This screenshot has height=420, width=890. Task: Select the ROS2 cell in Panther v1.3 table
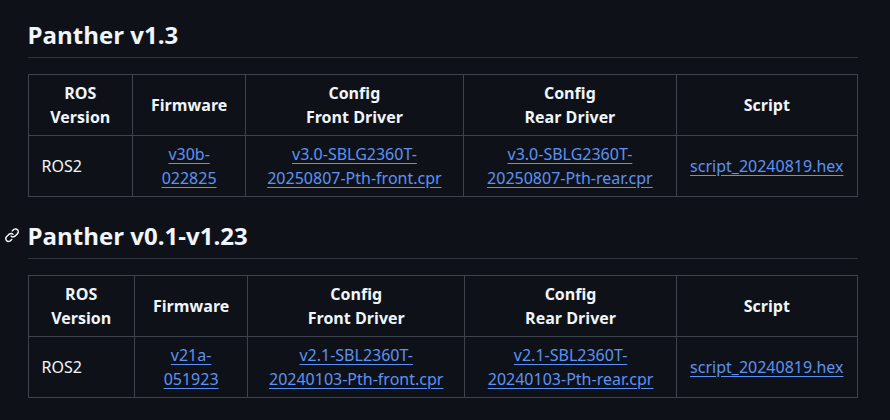pyautogui.click(x=62, y=166)
